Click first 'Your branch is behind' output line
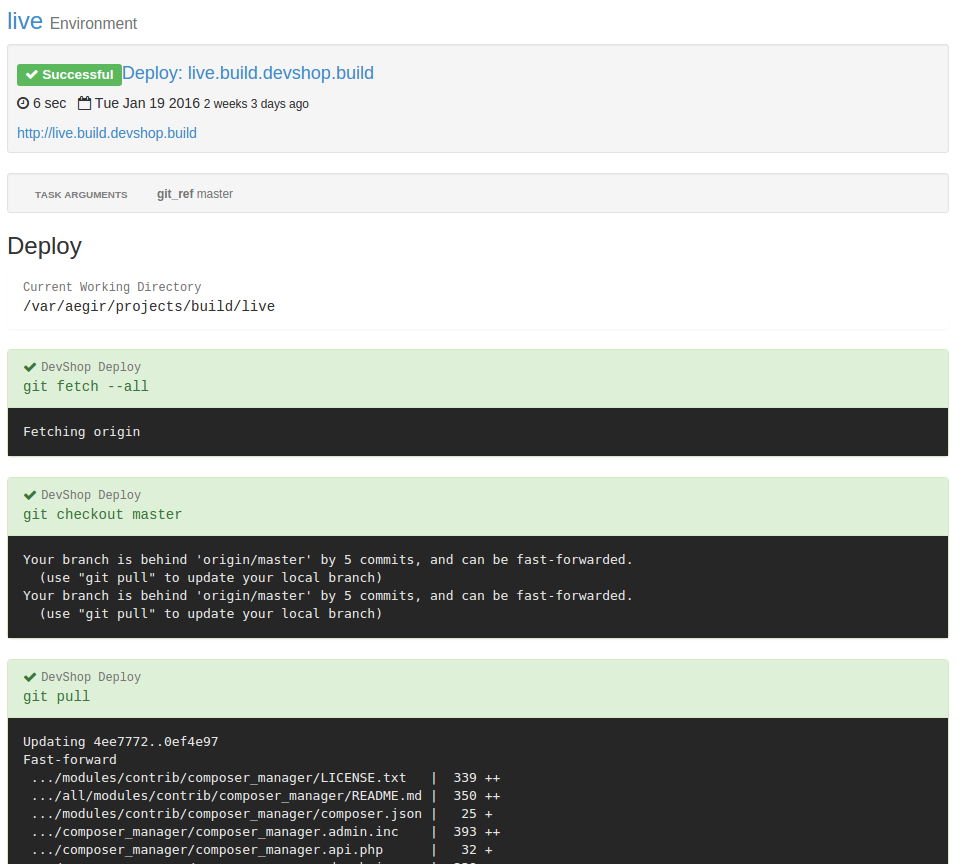This screenshot has width=962, height=864. (x=328, y=560)
